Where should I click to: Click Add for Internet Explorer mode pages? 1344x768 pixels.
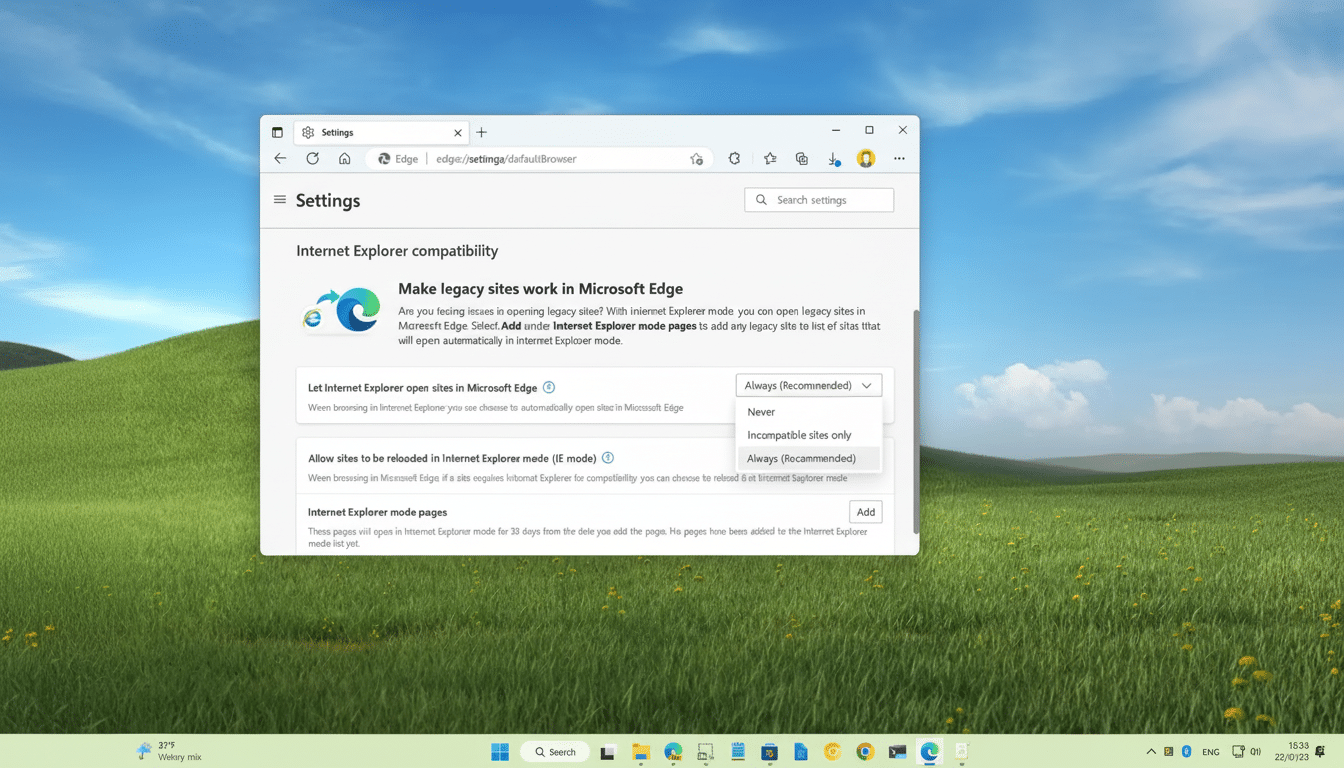coord(865,511)
